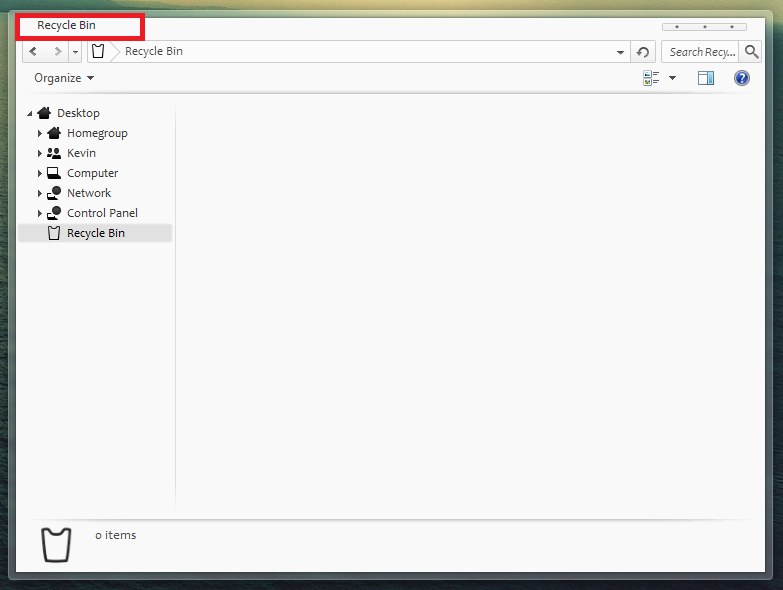Click the '0 items' status text

(115, 535)
